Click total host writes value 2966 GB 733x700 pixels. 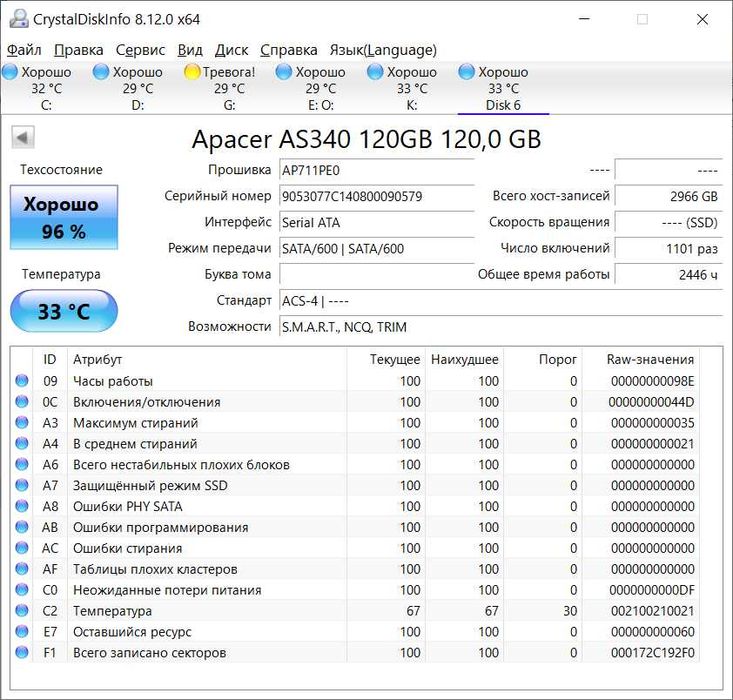tap(668, 196)
